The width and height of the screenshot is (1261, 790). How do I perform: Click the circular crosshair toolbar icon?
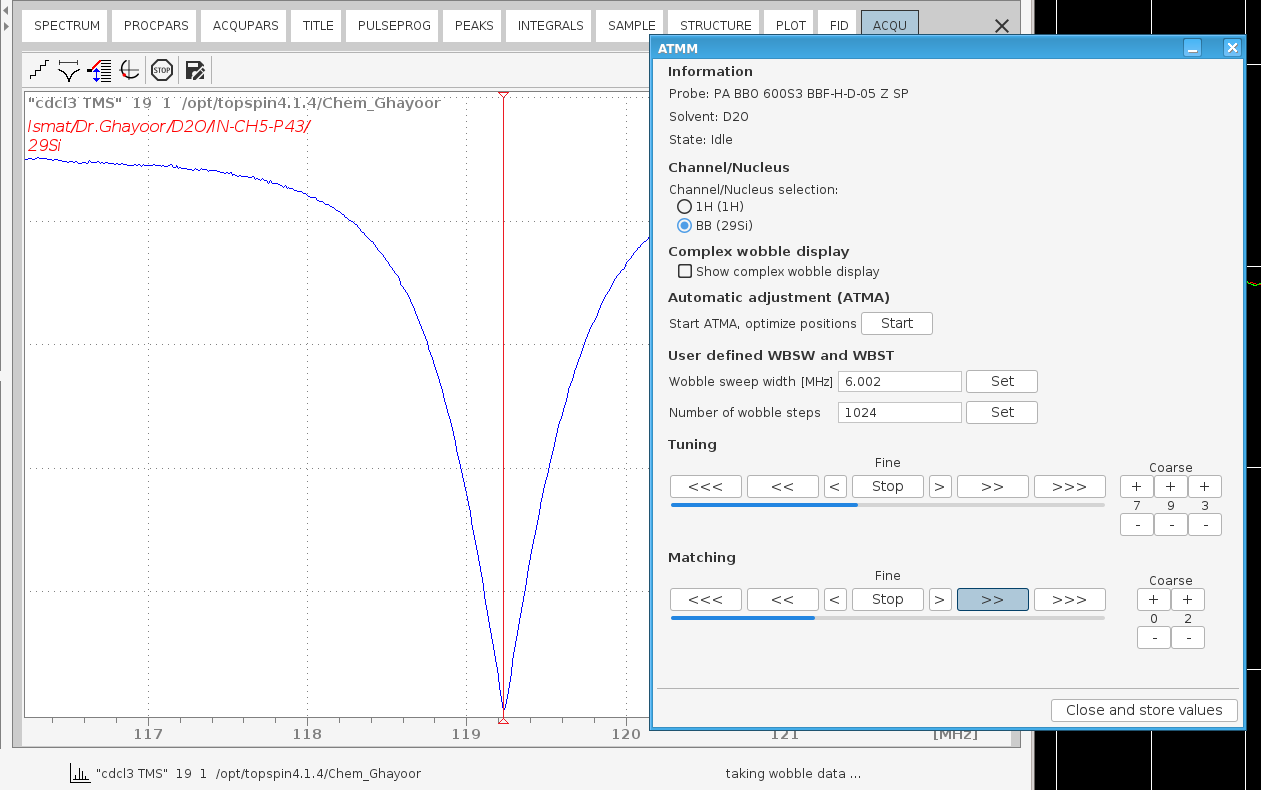pyautogui.click(x=129, y=70)
